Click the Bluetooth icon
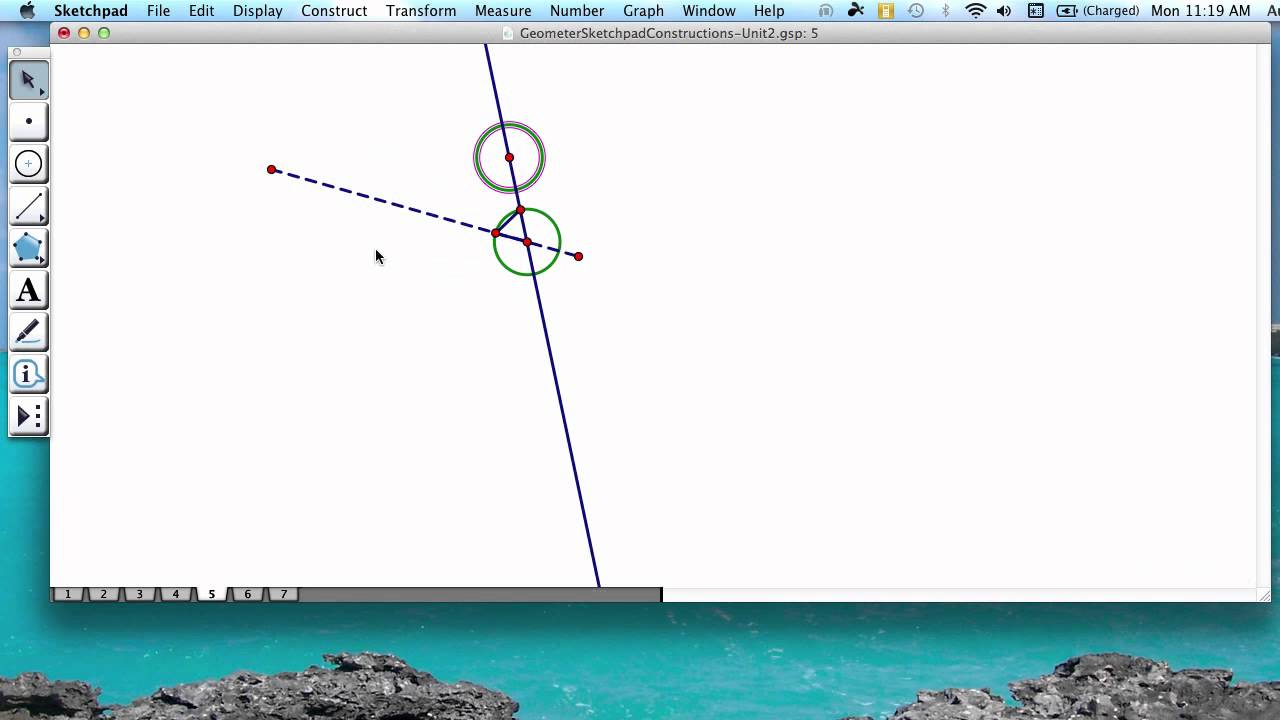 (946, 11)
